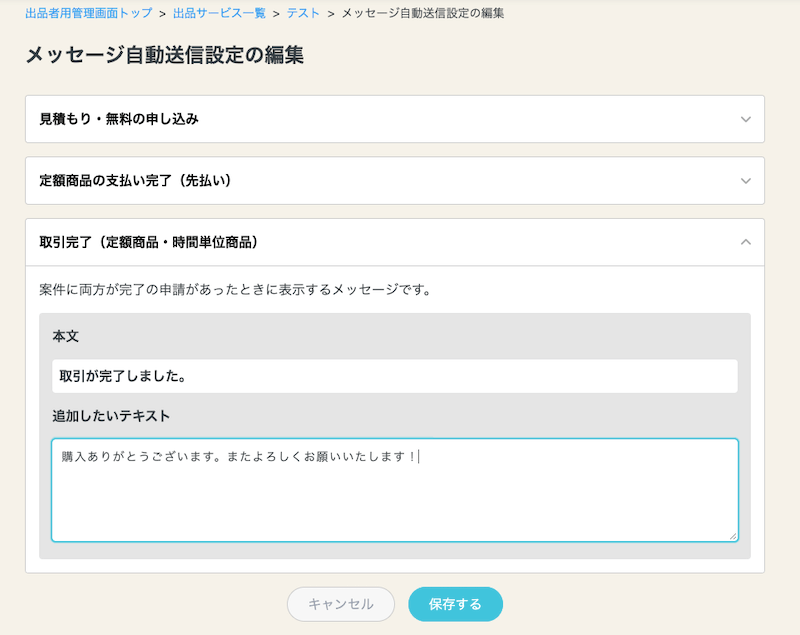The width and height of the screenshot is (800, 635).
Task: Click the 本文 field label
Action: point(66,337)
